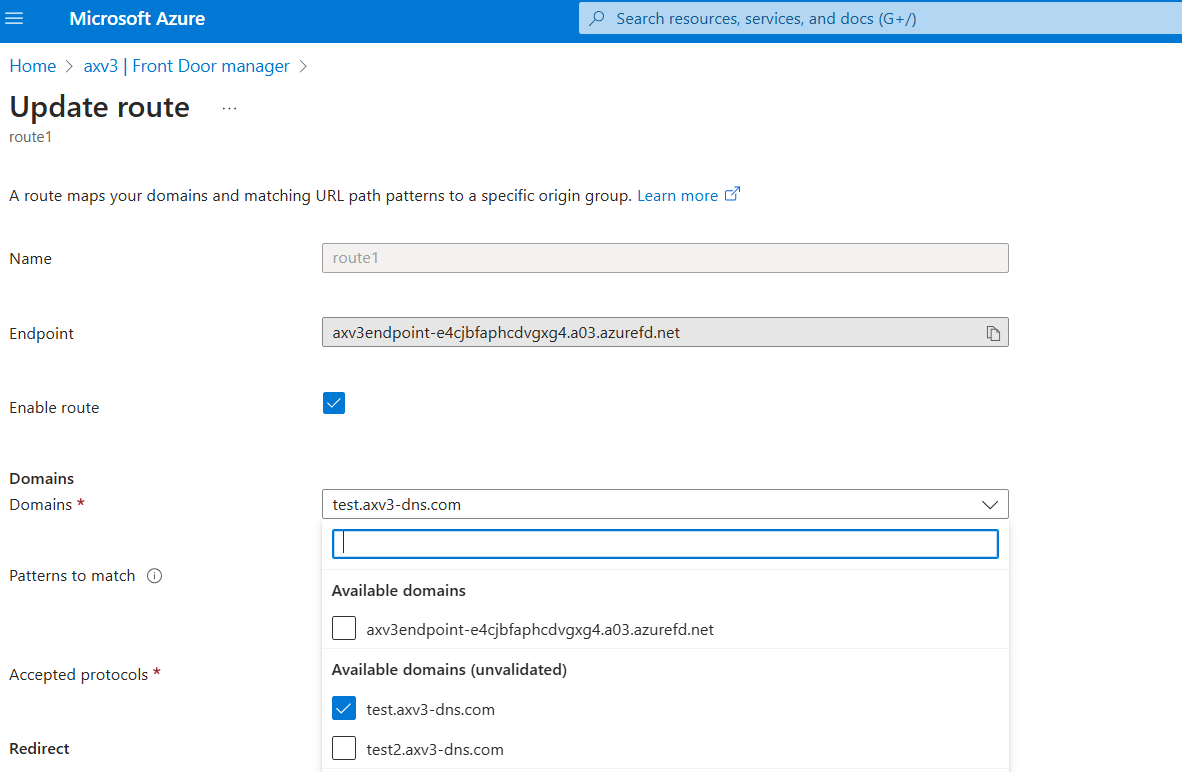This screenshot has width=1182, height=772.
Task: Open the ellipsis more options menu
Action: tap(229, 109)
